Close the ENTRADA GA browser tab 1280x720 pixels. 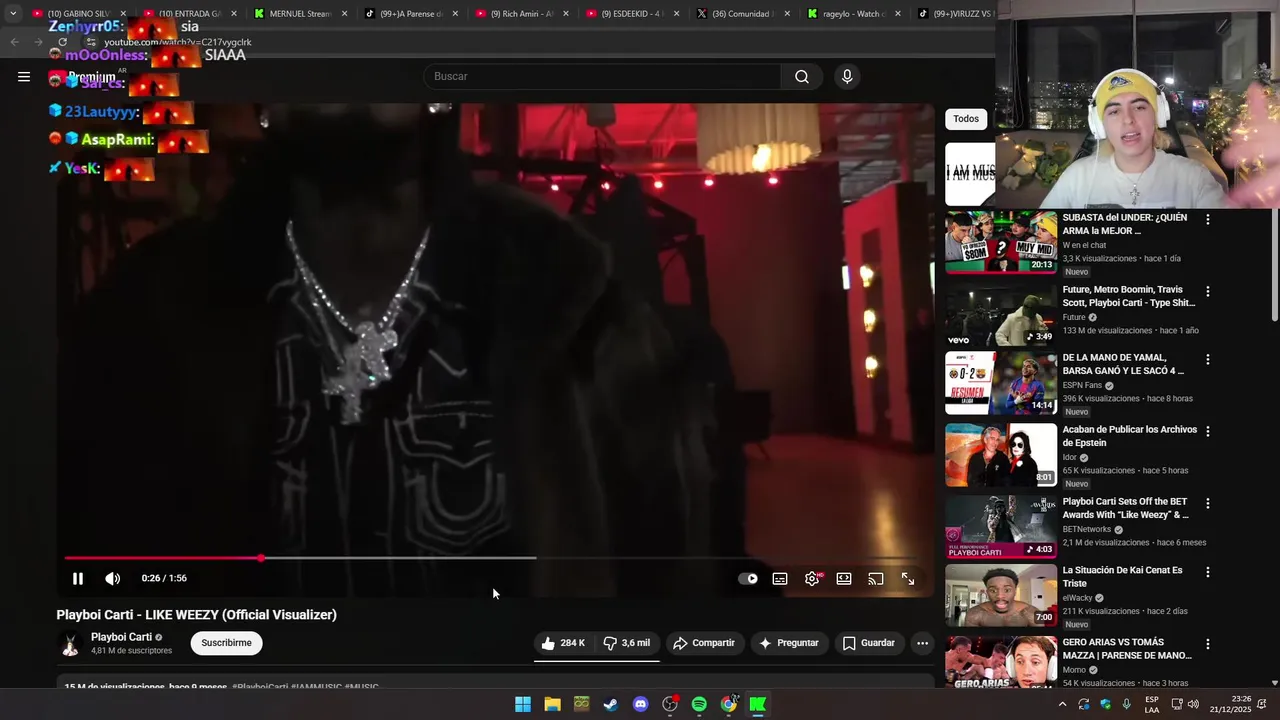point(233,14)
